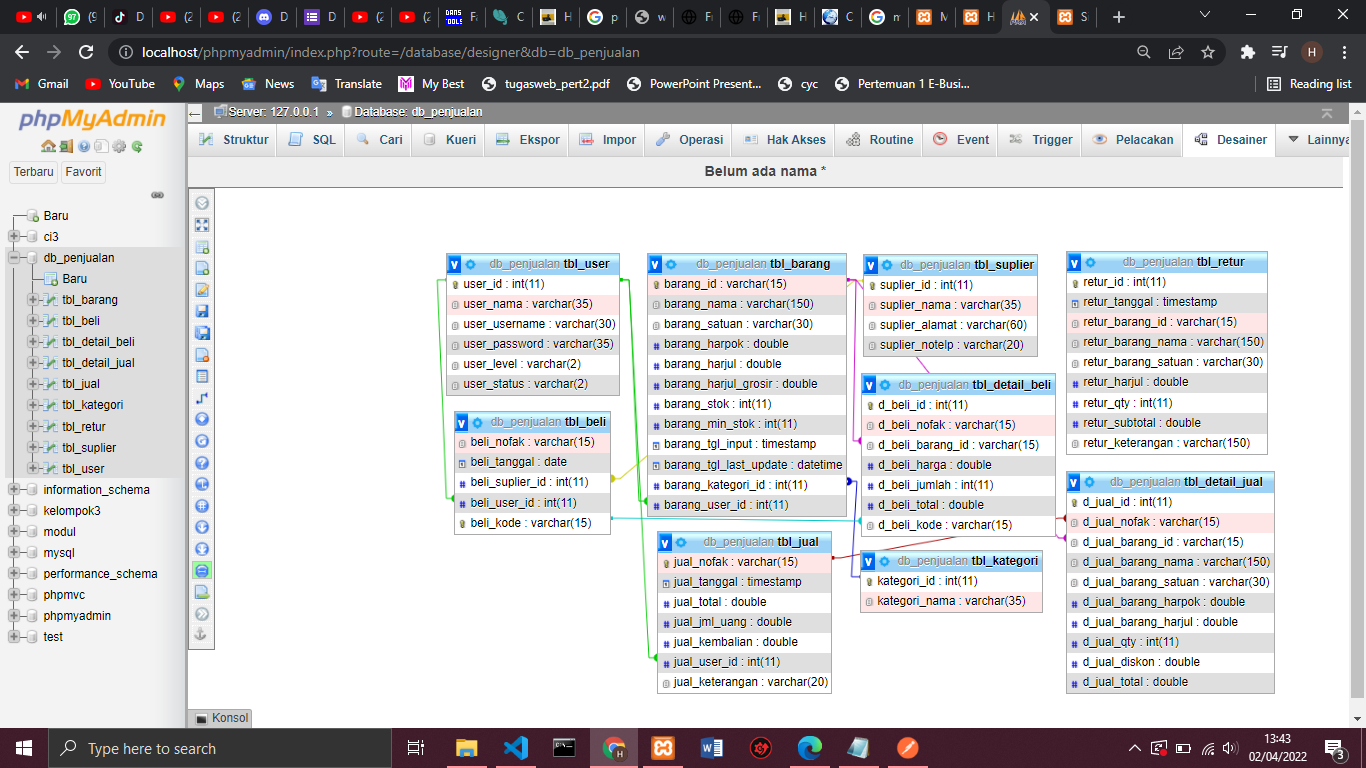Open the Lainnya dropdown menu
The image size is (1366, 768).
click(x=1318, y=140)
